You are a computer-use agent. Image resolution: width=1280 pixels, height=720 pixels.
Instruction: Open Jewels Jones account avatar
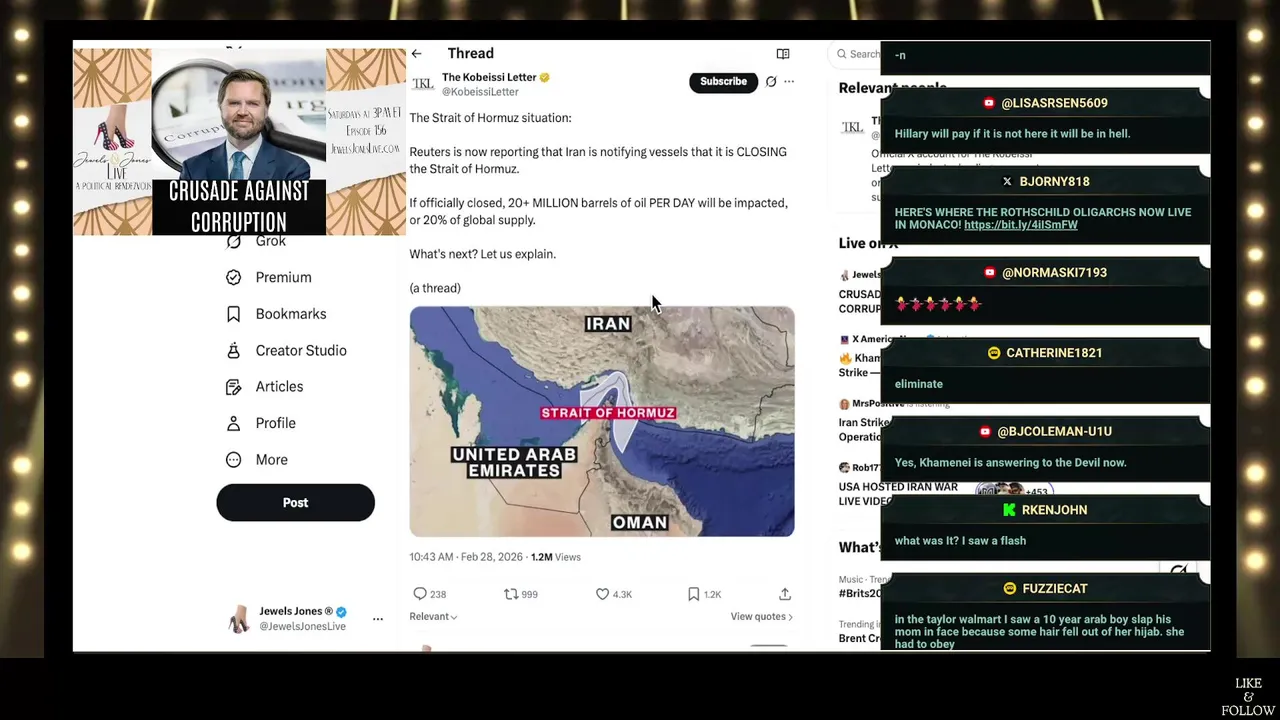click(239, 619)
